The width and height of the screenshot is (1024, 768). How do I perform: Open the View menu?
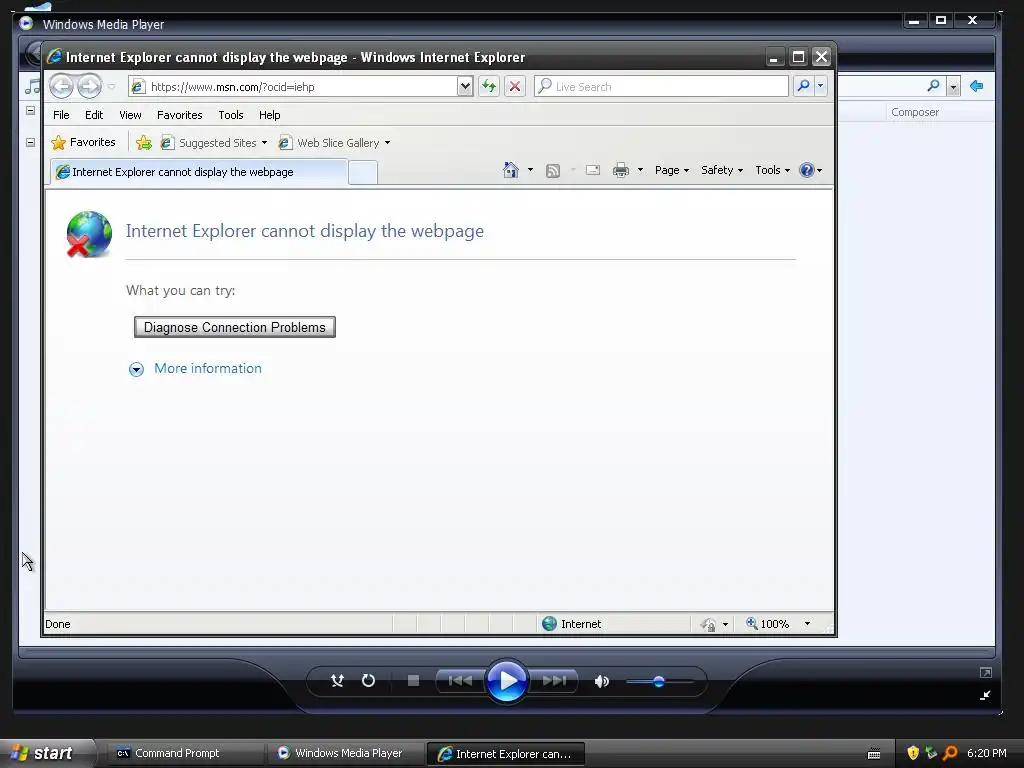130,115
